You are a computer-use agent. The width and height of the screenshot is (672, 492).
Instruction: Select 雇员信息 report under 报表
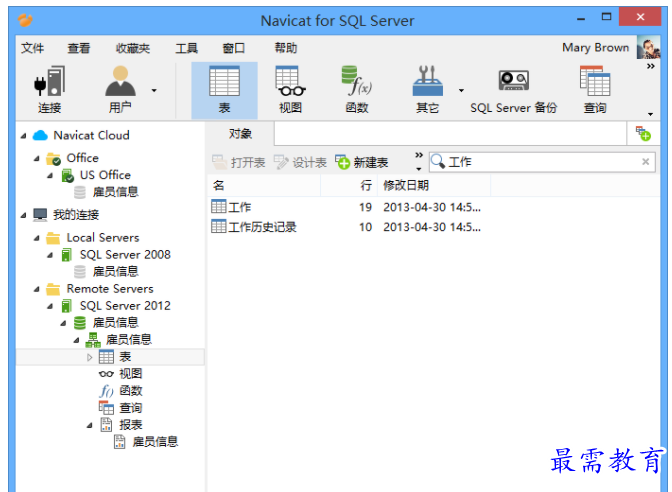(155, 442)
